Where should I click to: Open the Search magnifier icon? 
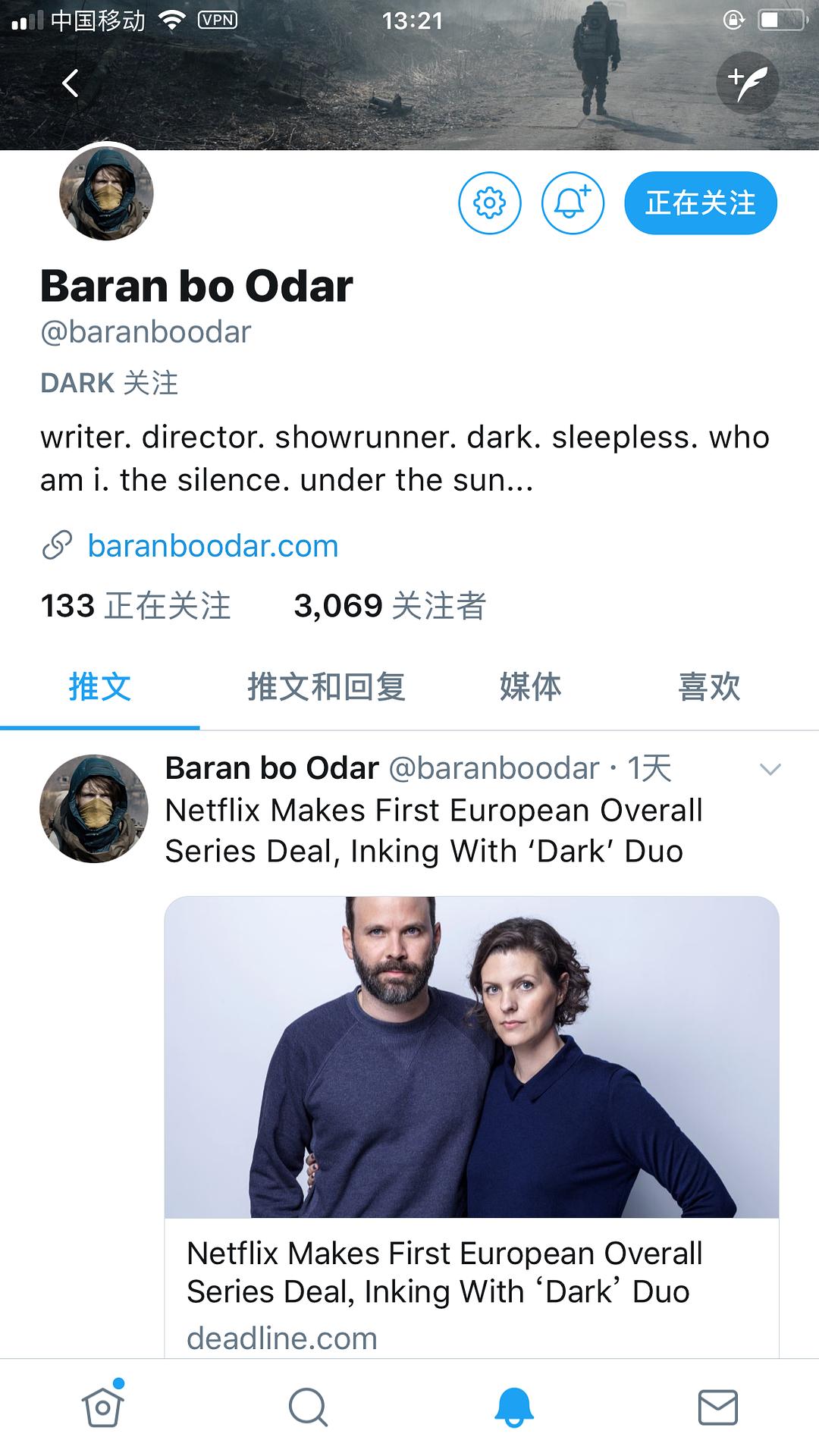click(x=308, y=1407)
